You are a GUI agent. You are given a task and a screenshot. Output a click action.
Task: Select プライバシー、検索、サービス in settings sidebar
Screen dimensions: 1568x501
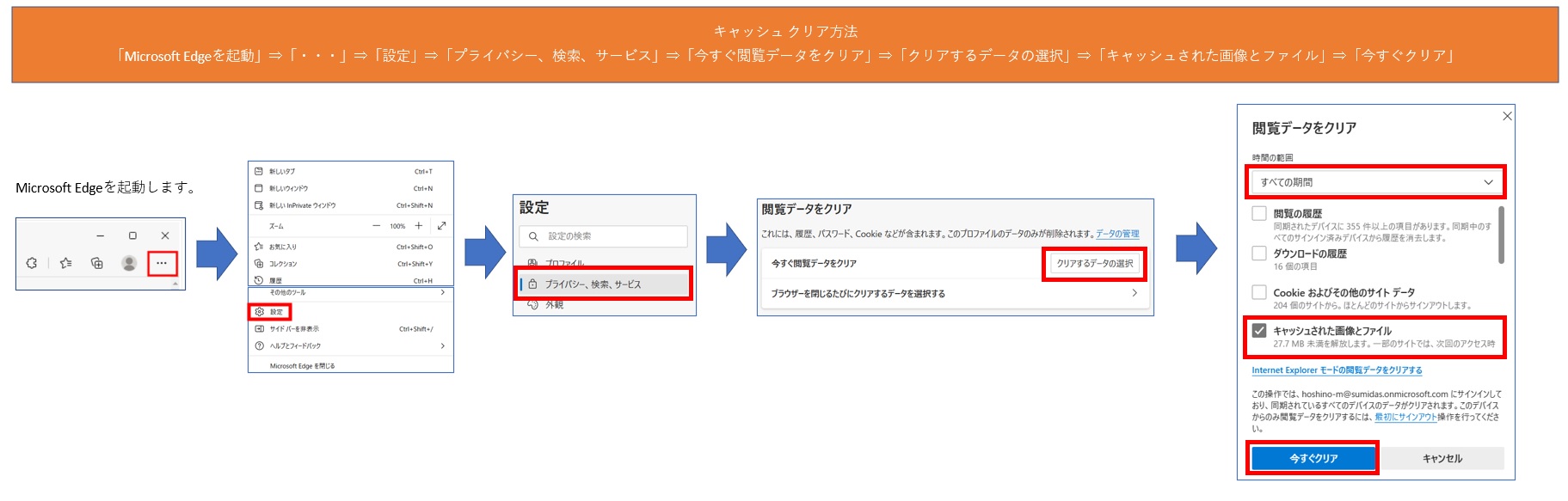pos(603,284)
